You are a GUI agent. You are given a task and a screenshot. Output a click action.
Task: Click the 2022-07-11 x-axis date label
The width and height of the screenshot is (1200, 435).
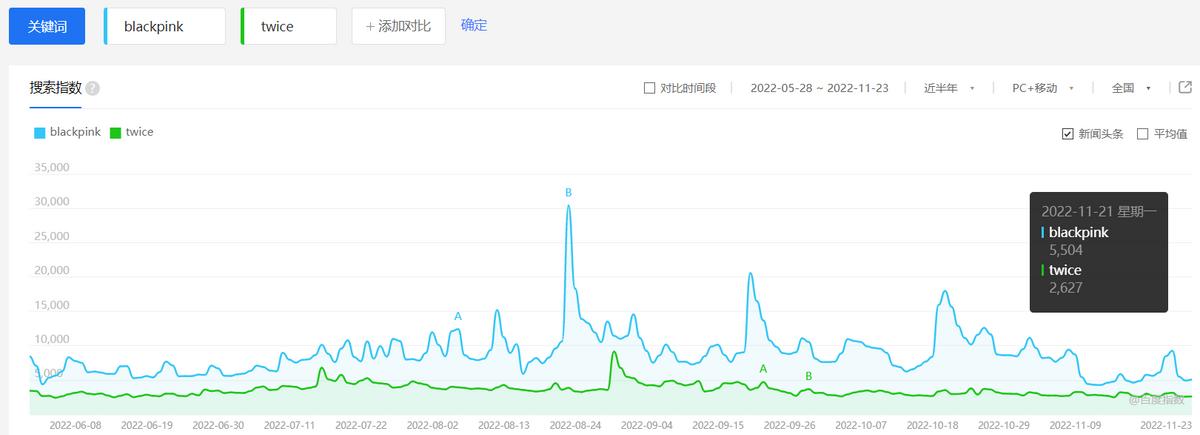(289, 425)
